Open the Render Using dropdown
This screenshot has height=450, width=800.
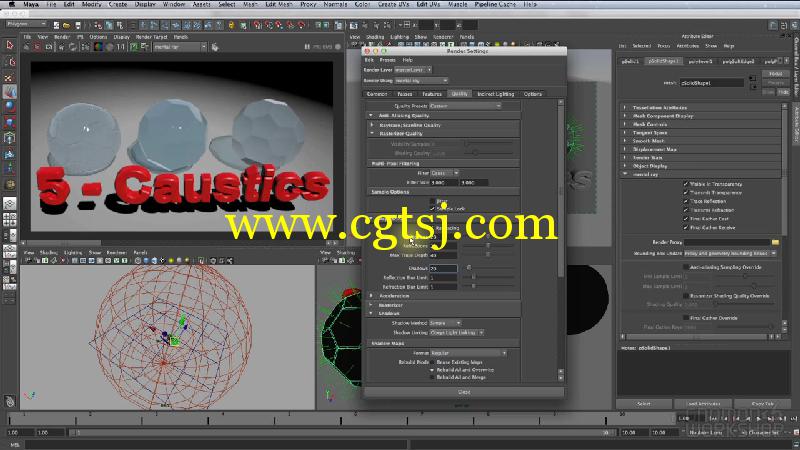pyautogui.click(x=420, y=81)
